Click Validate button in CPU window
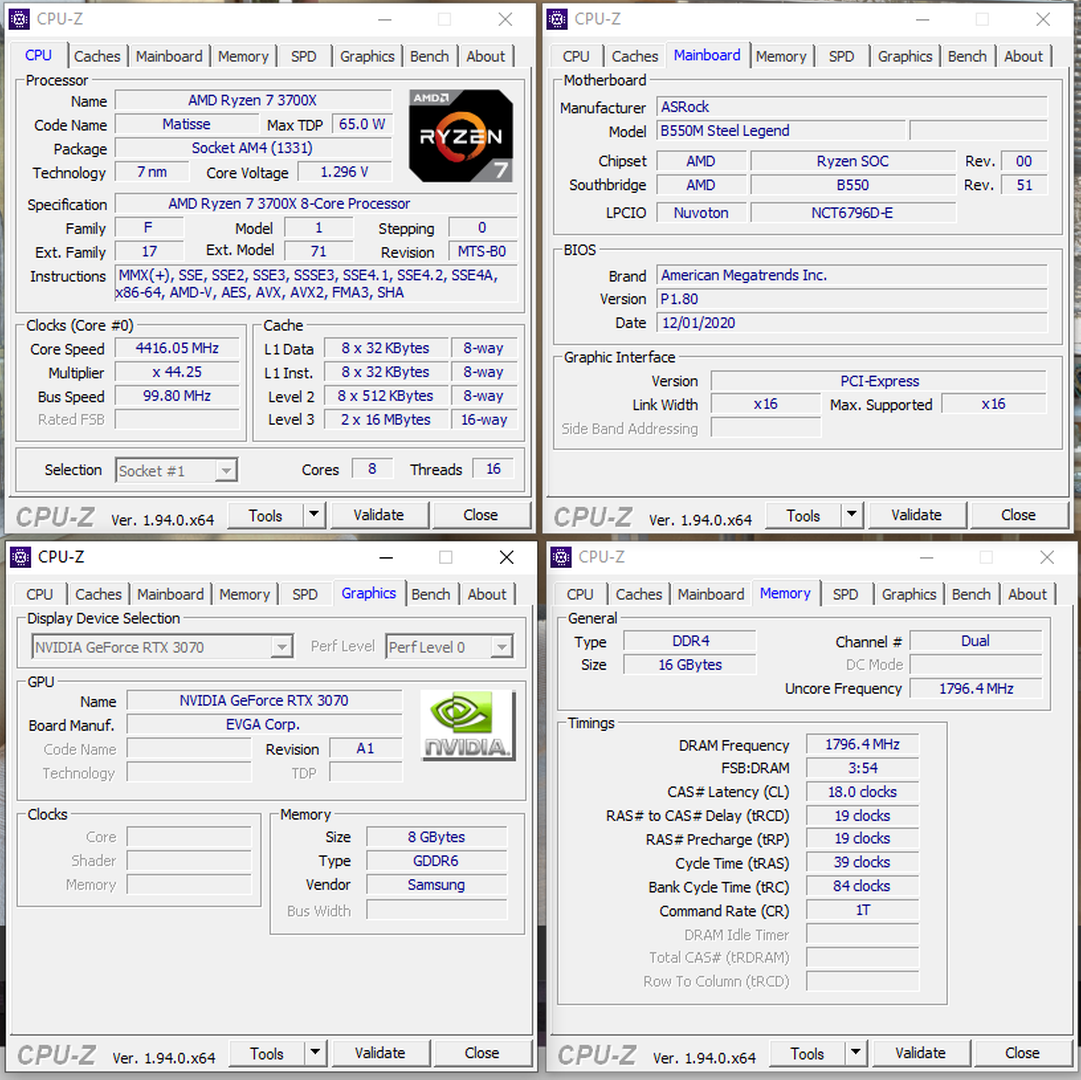 click(x=378, y=516)
